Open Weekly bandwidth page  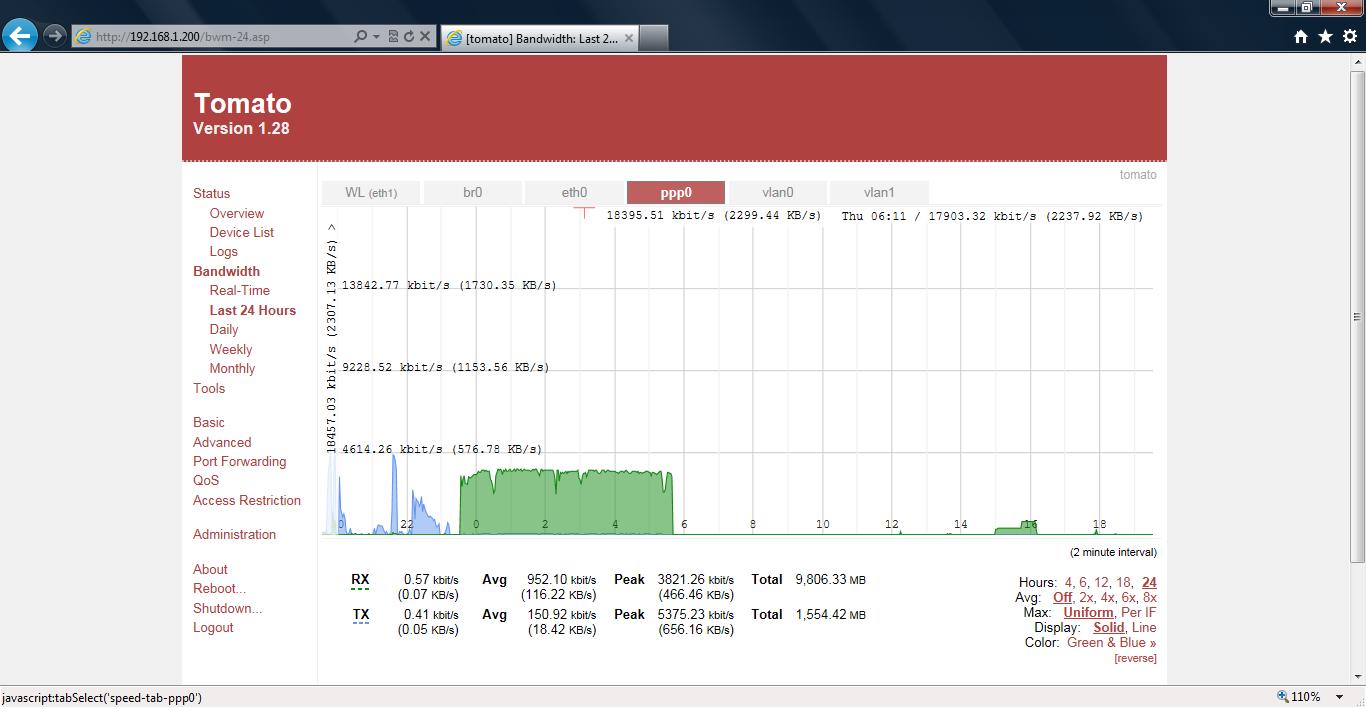(x=231, y=349)
